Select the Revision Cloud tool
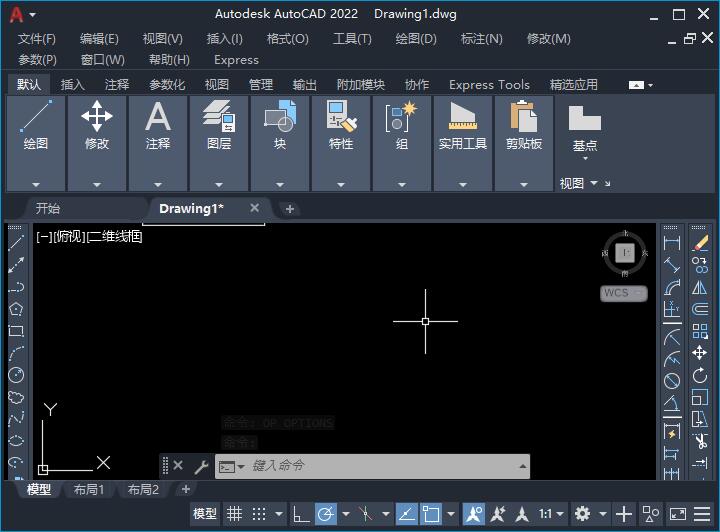The image size is (720, 532). 16,397
